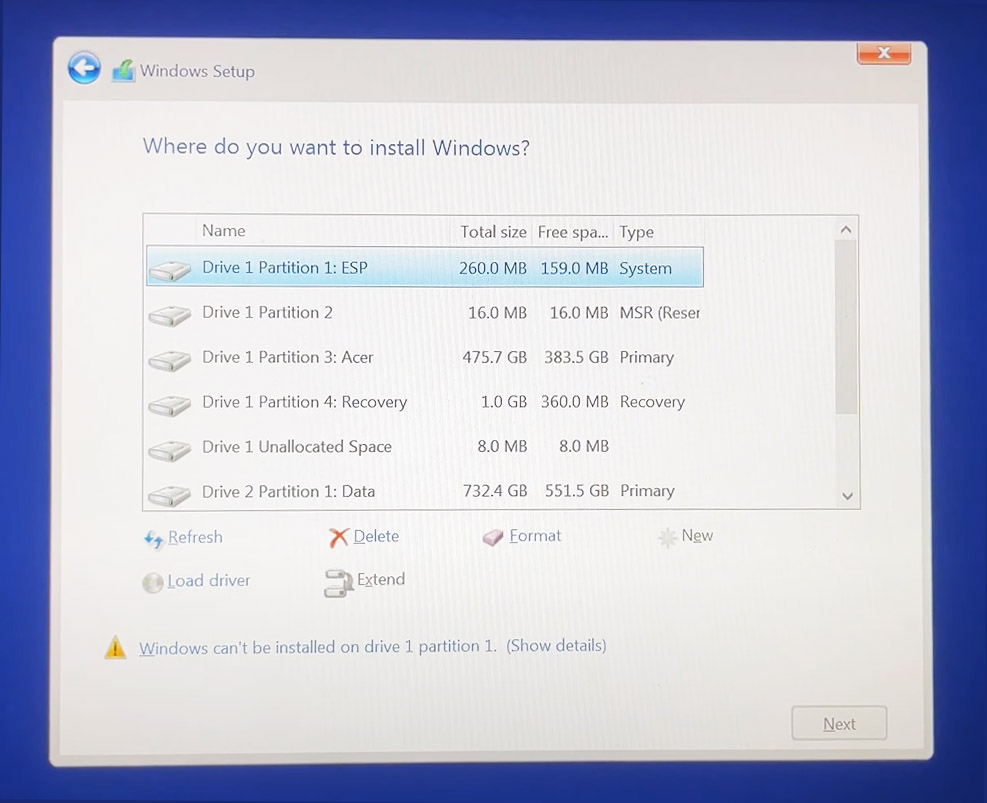
Task: Click the New partition star icon
Action: click(x=667, y=537)
